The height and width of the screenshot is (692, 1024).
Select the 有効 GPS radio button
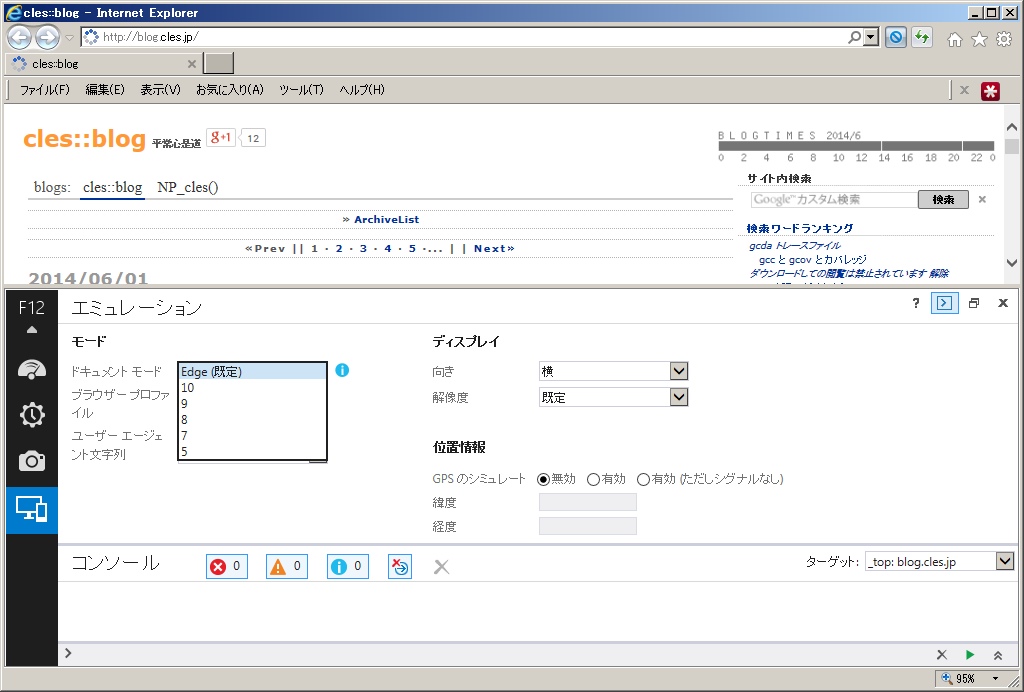coord(593,479)
